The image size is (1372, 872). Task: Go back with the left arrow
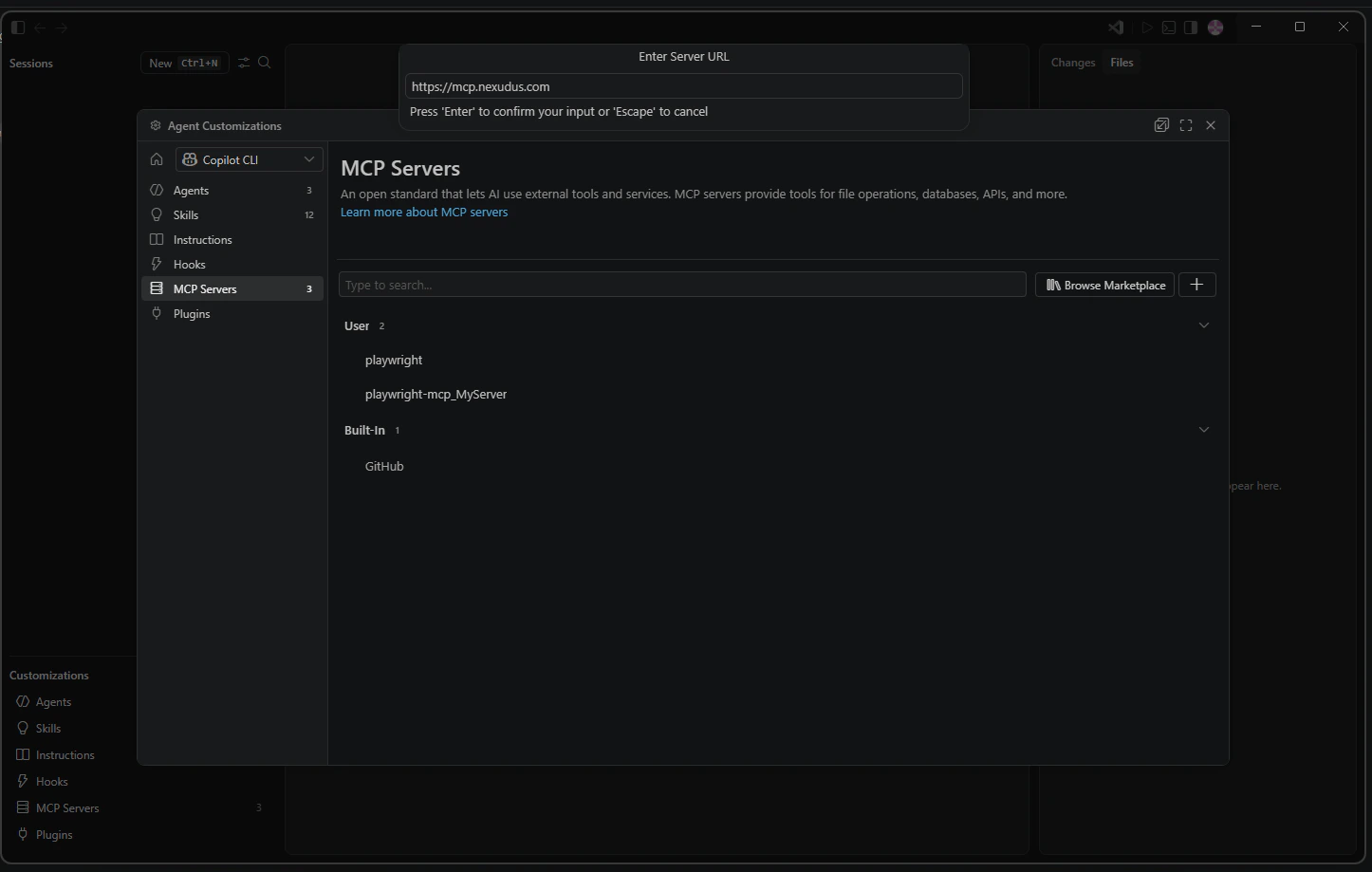point(40,28)
